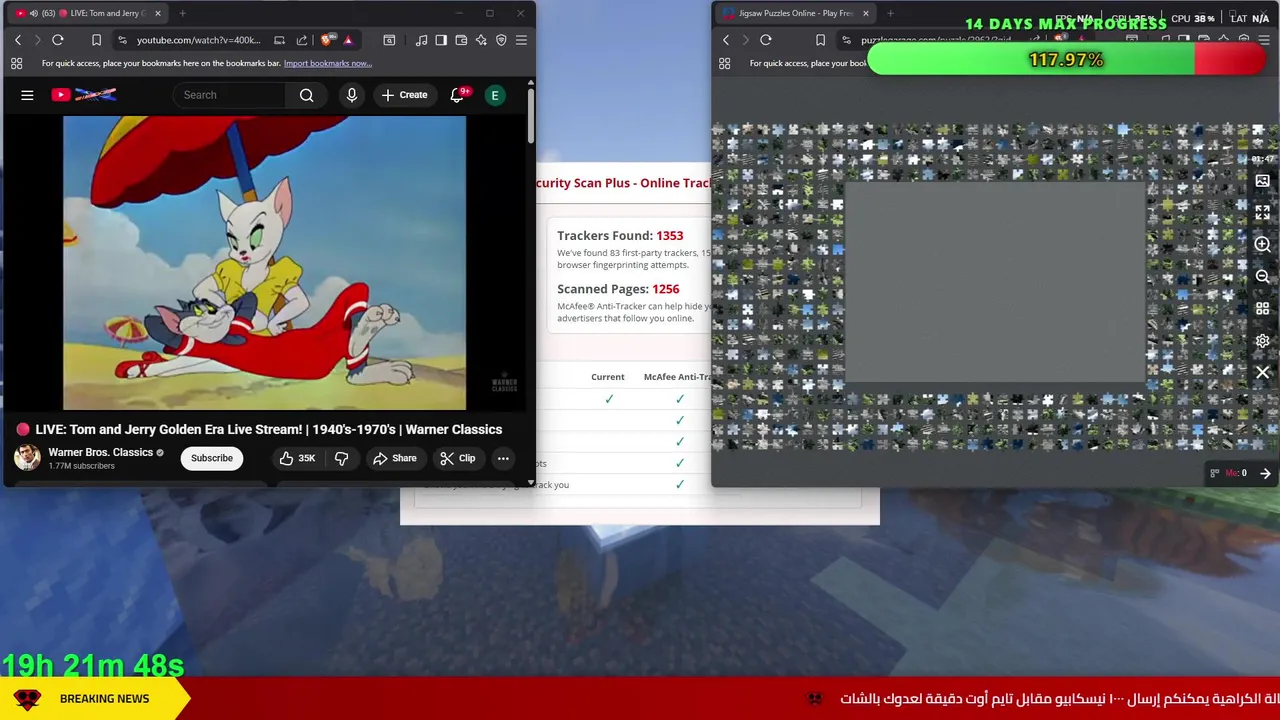The height and width of the screenshot is (720, 1280).
Task: Reload the puzzle page
Action: click(766, 40)
